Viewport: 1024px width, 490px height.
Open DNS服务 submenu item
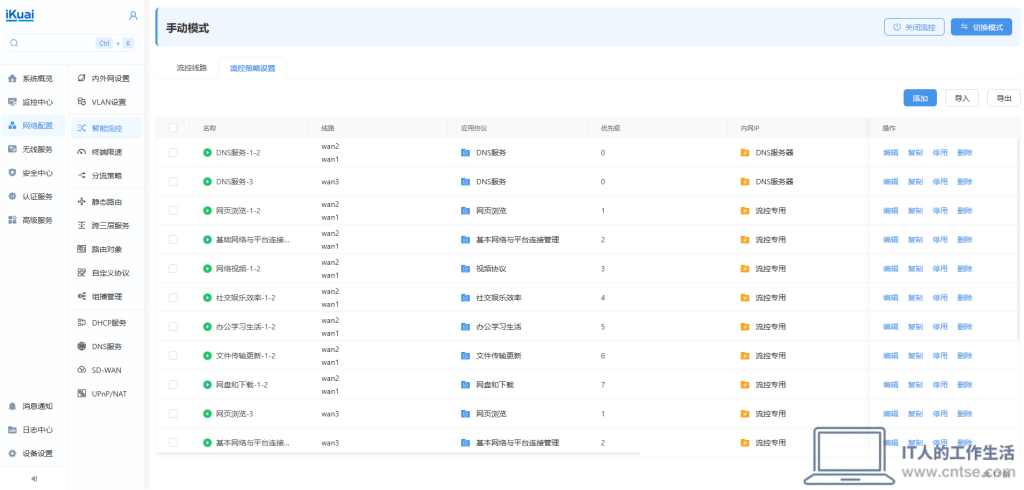pos(106,346)
